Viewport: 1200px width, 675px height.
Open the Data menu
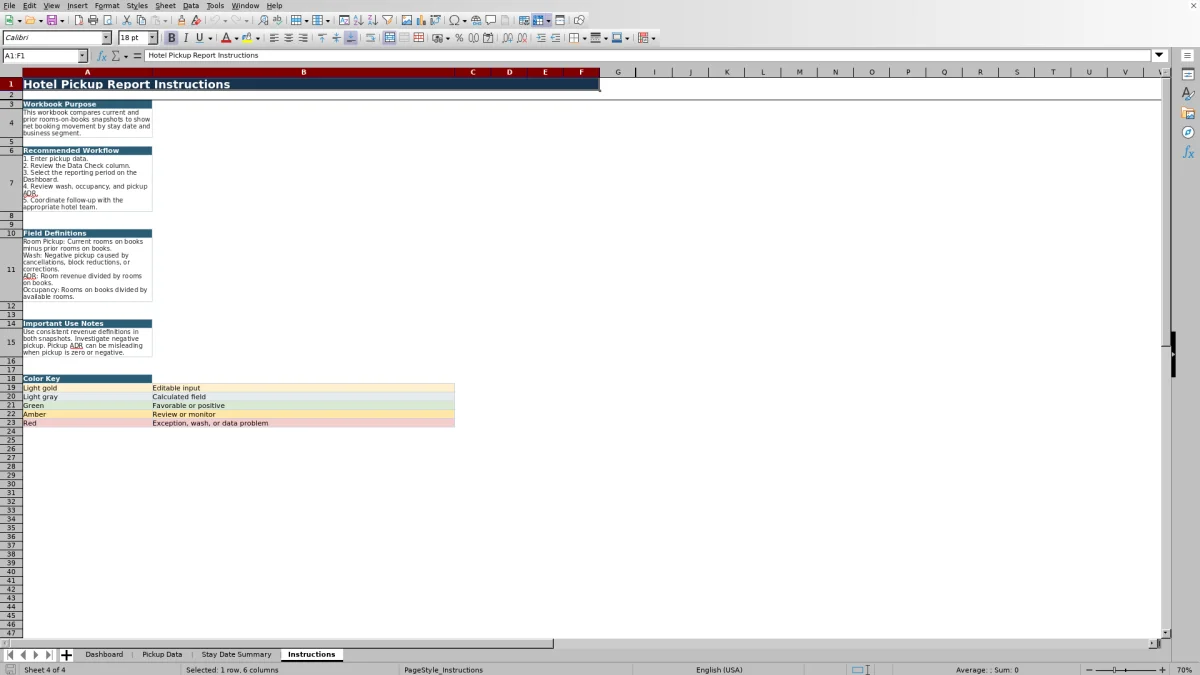(x=190, y=6)
